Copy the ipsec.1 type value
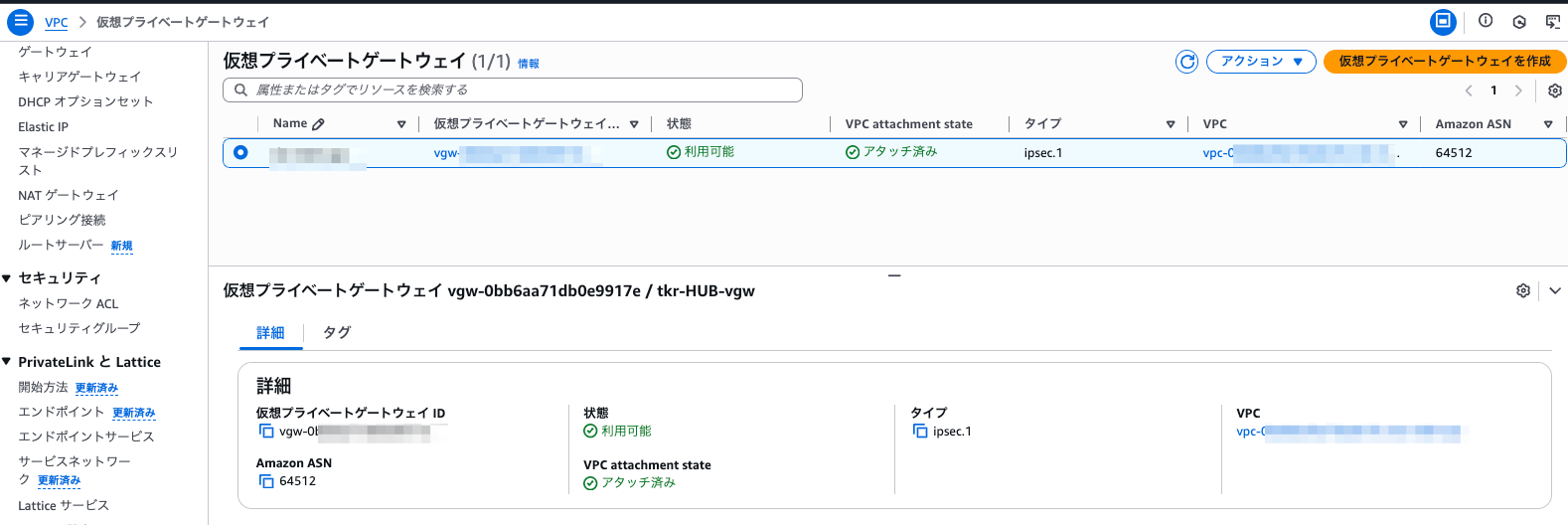The image size is (1568, 525). click(x=920, y=432)
